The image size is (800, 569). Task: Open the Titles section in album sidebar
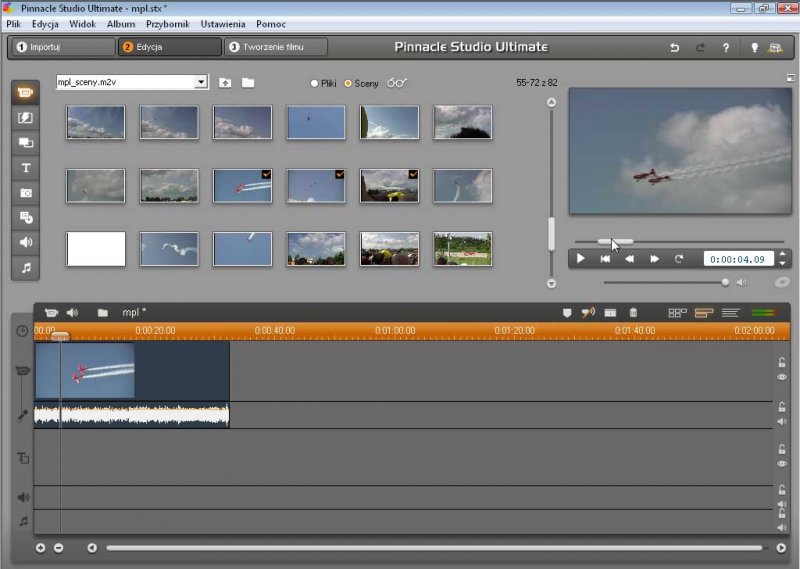point(26,168)
